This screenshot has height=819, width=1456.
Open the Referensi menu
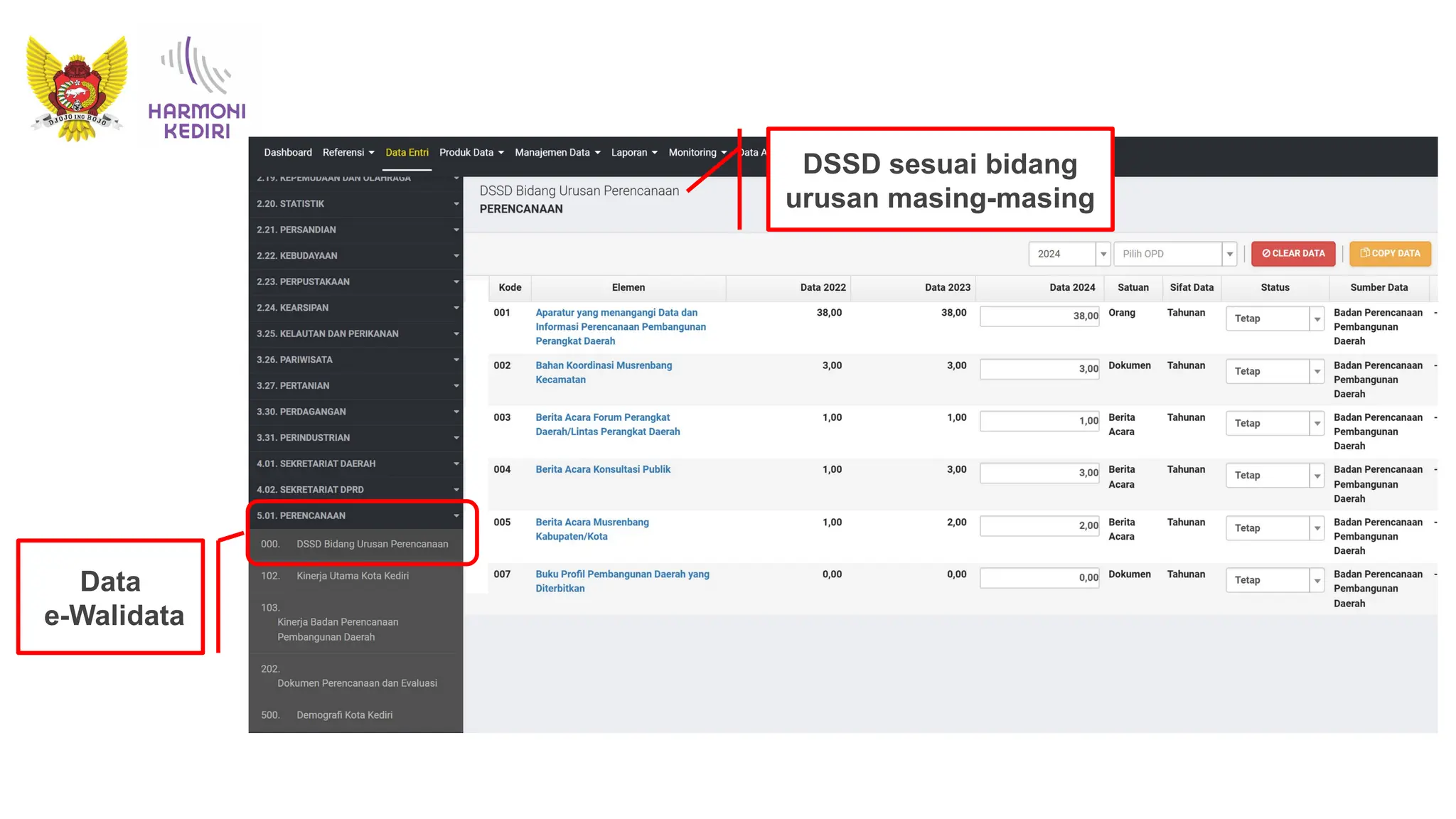pos(348,153)
